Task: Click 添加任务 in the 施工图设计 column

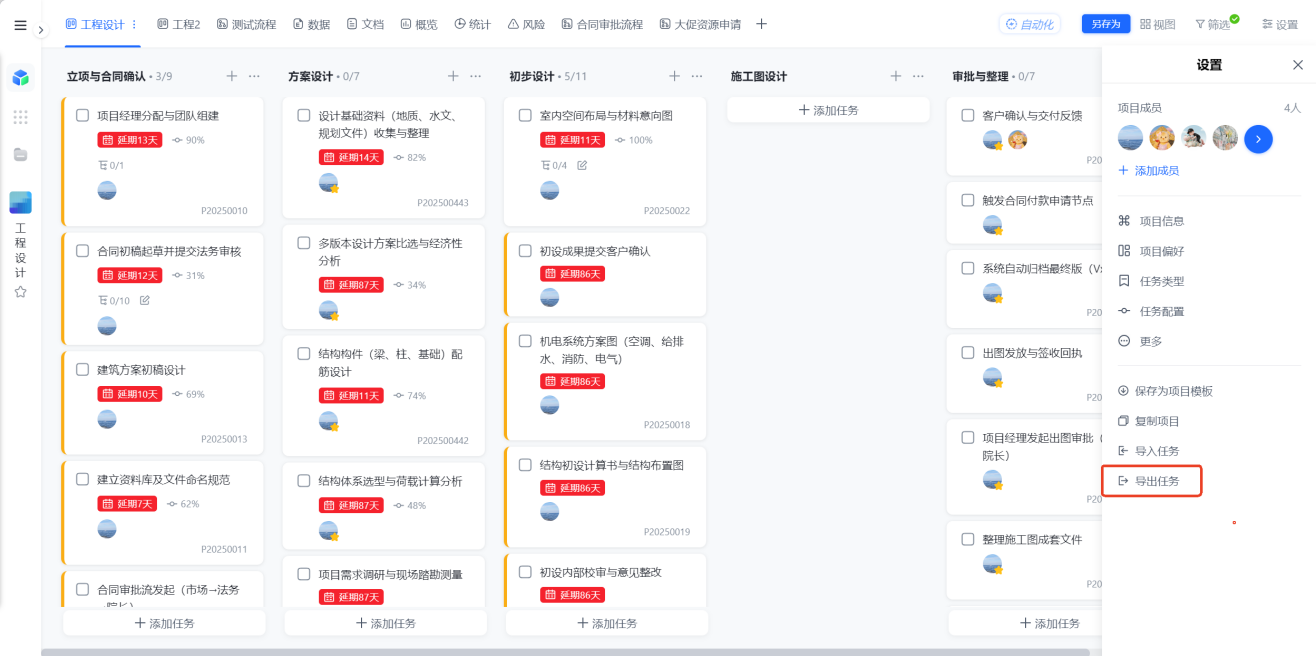Action: coord(828,110)
